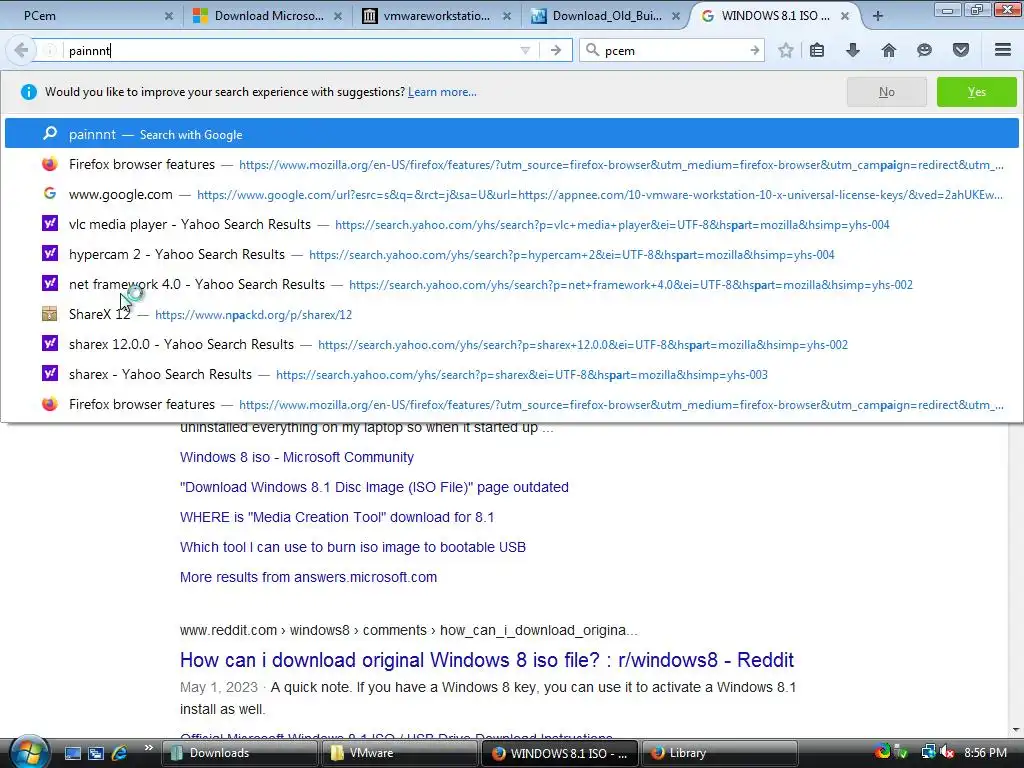The image size is (1024, 768).
Task: Click the Windows Start orb
Action: (x=29, y=752)
